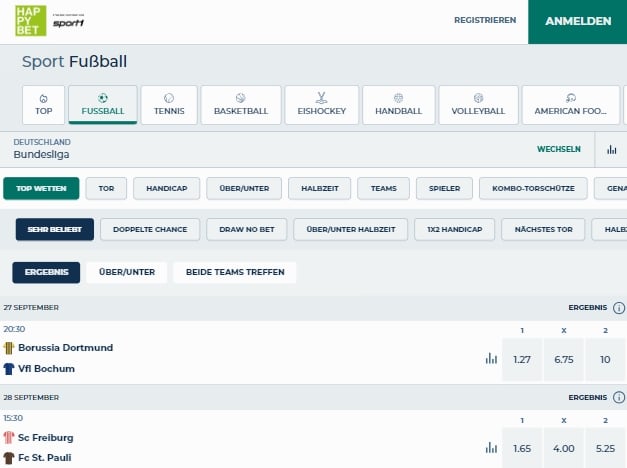Open stats icon for Freiburg vs St. Pauli
The height and width of the screenshot is (468, 627).
tap(491, 448)
